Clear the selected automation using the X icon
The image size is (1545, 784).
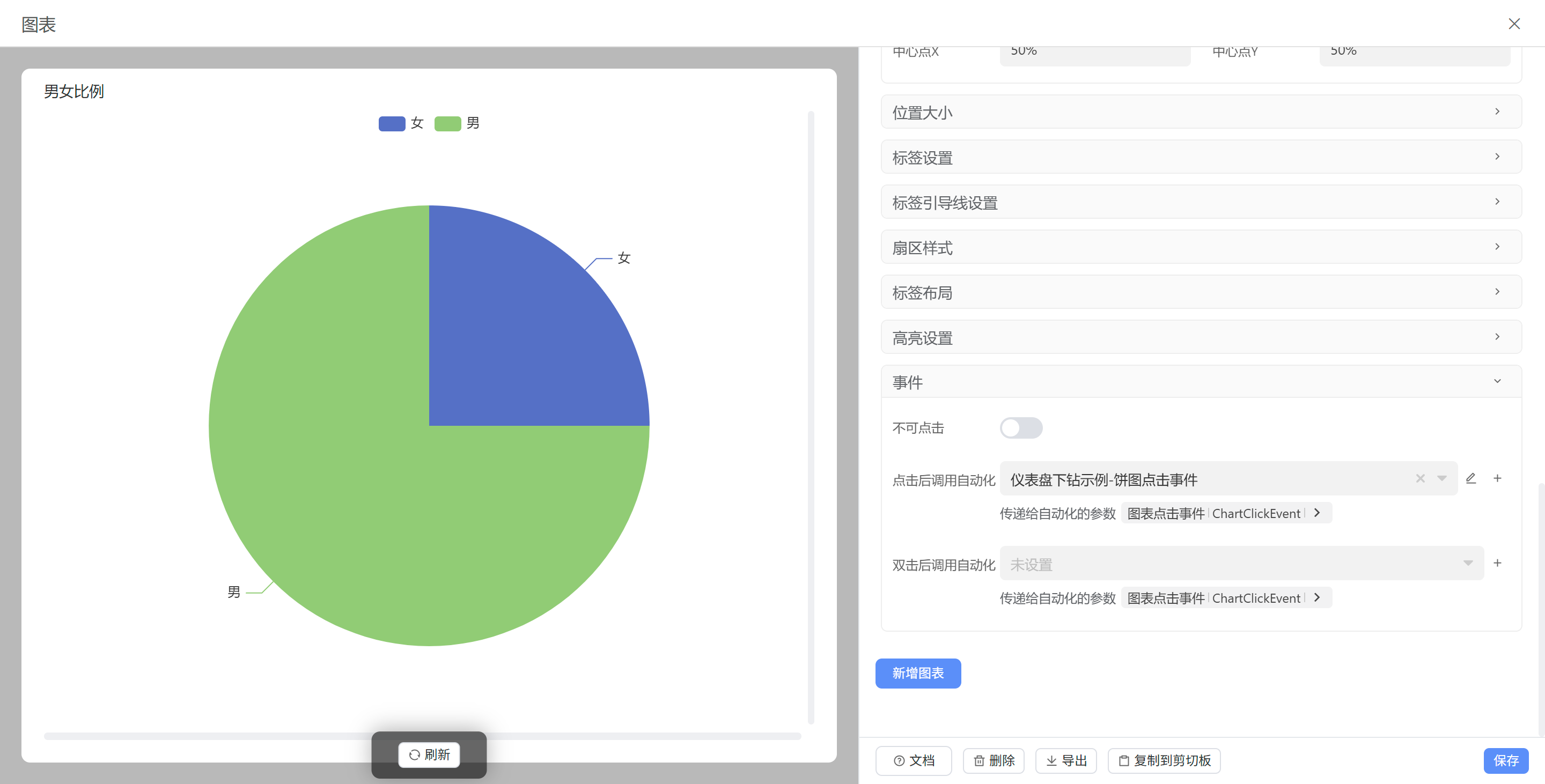[1420, 478]
